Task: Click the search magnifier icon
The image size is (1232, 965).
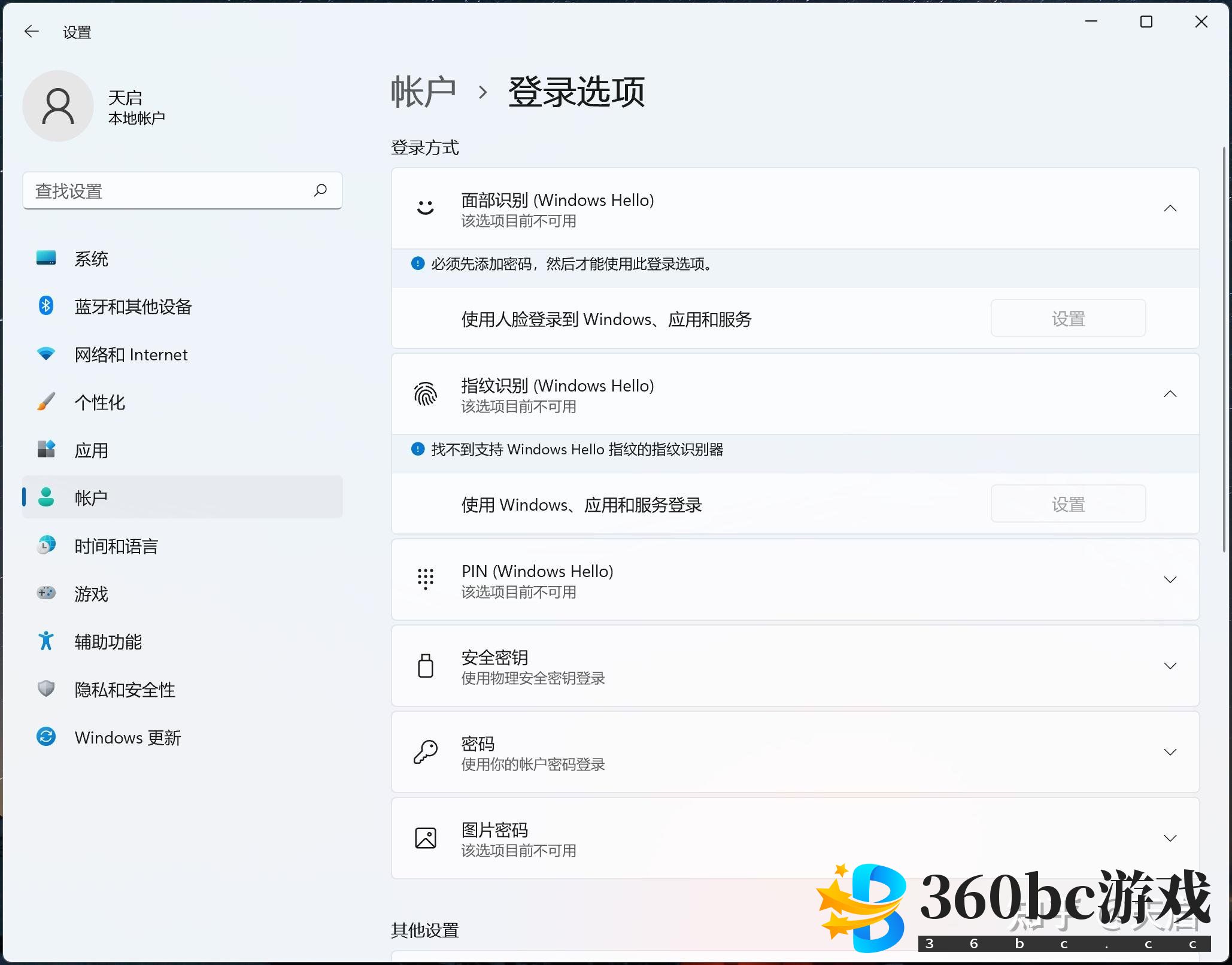Action: point(320,190)
